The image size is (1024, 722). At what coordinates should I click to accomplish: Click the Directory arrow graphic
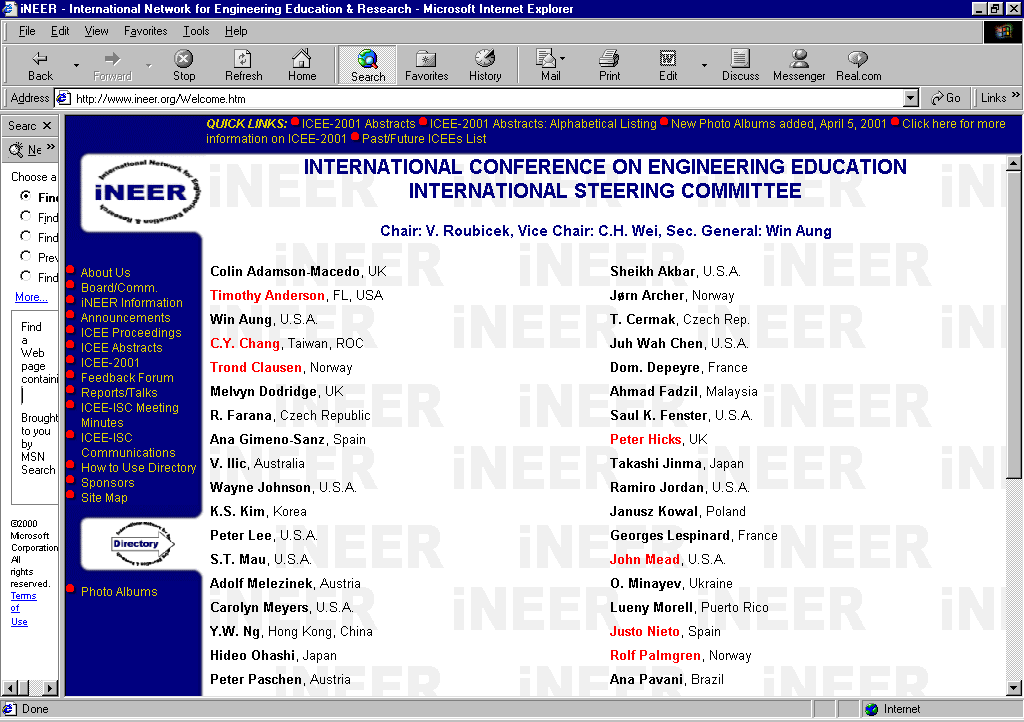coord(143,543)
